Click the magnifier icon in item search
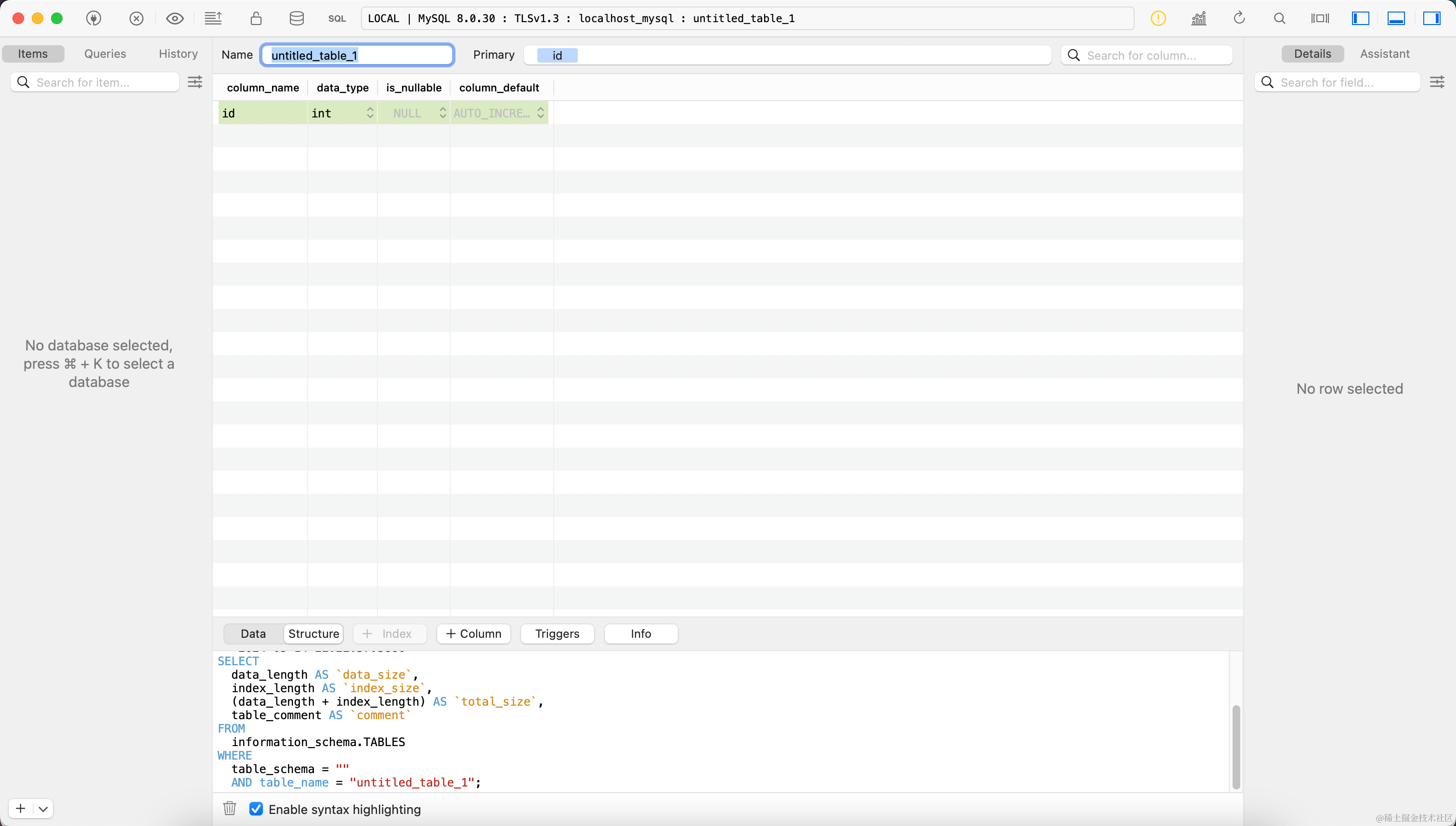Viewport: 1456px width, 826px height. [23, 82]
